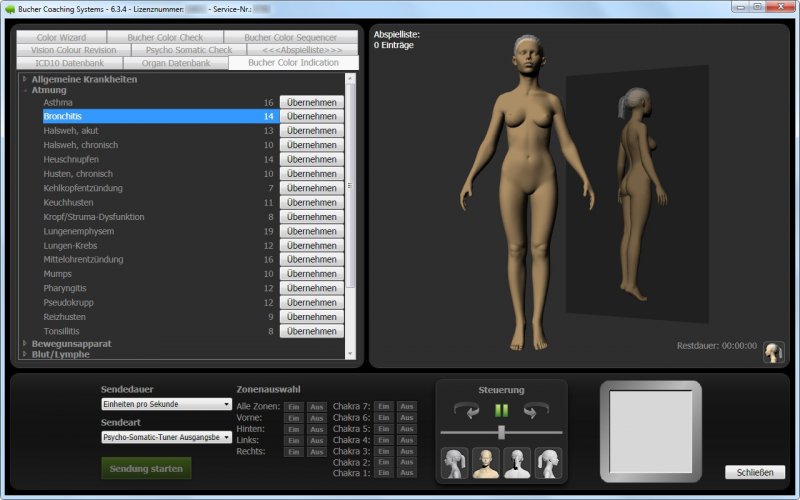This screenshot has width=800, height=500.
Task: Click Sendung starten button
Action: point(146,468)
